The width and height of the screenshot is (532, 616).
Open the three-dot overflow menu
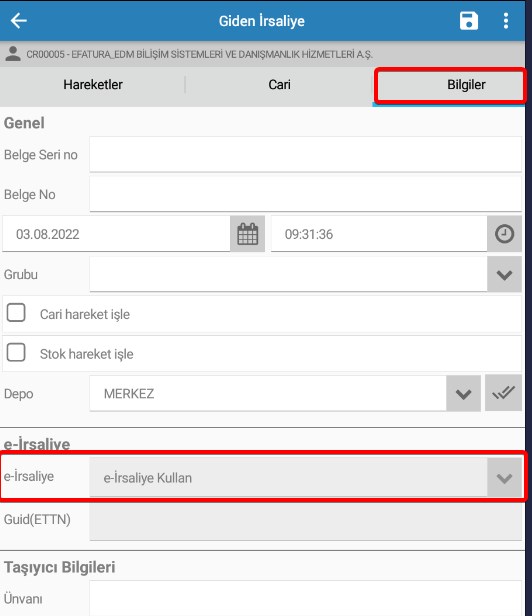pos(506,20)
